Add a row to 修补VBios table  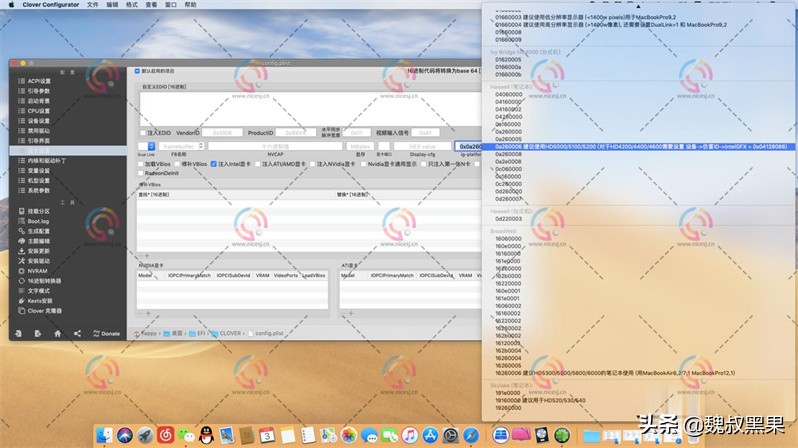148,256
